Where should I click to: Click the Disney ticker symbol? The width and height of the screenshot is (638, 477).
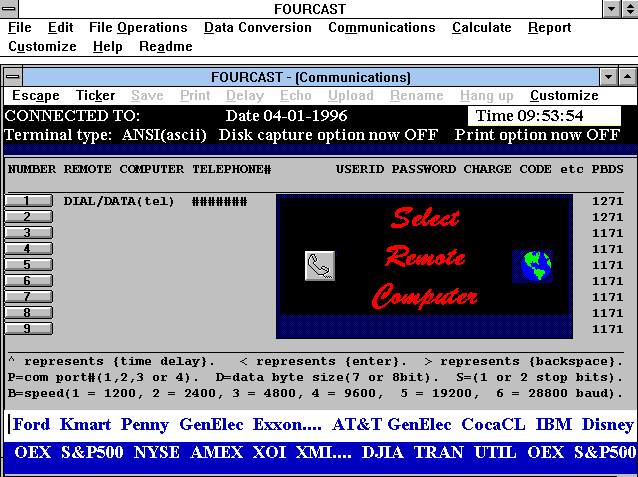click(607, 425)
